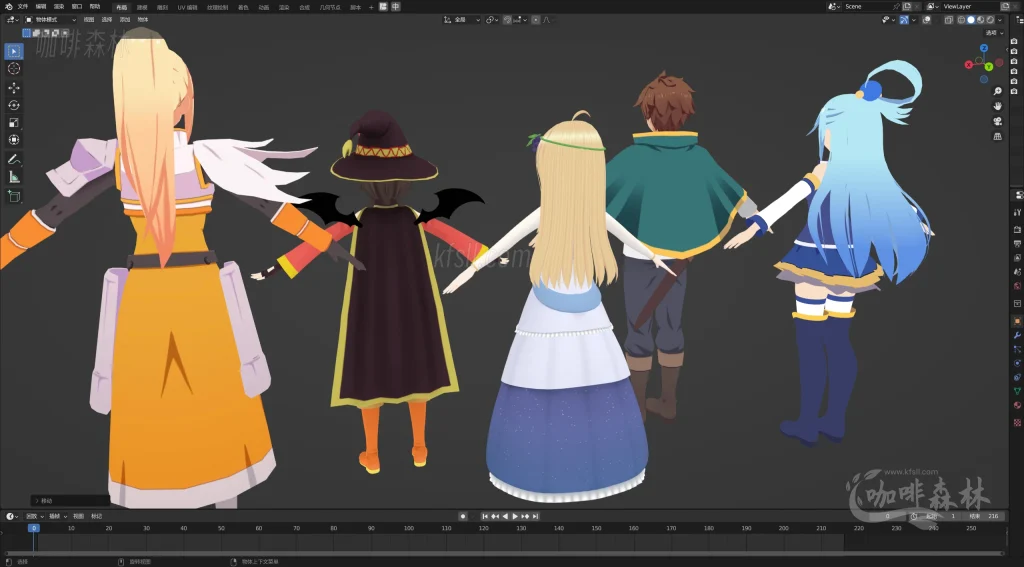The width and height of the screenshot is (1024, 567).
Task: Click the zoom magnifier viewport icon
Action: (997, 91)
